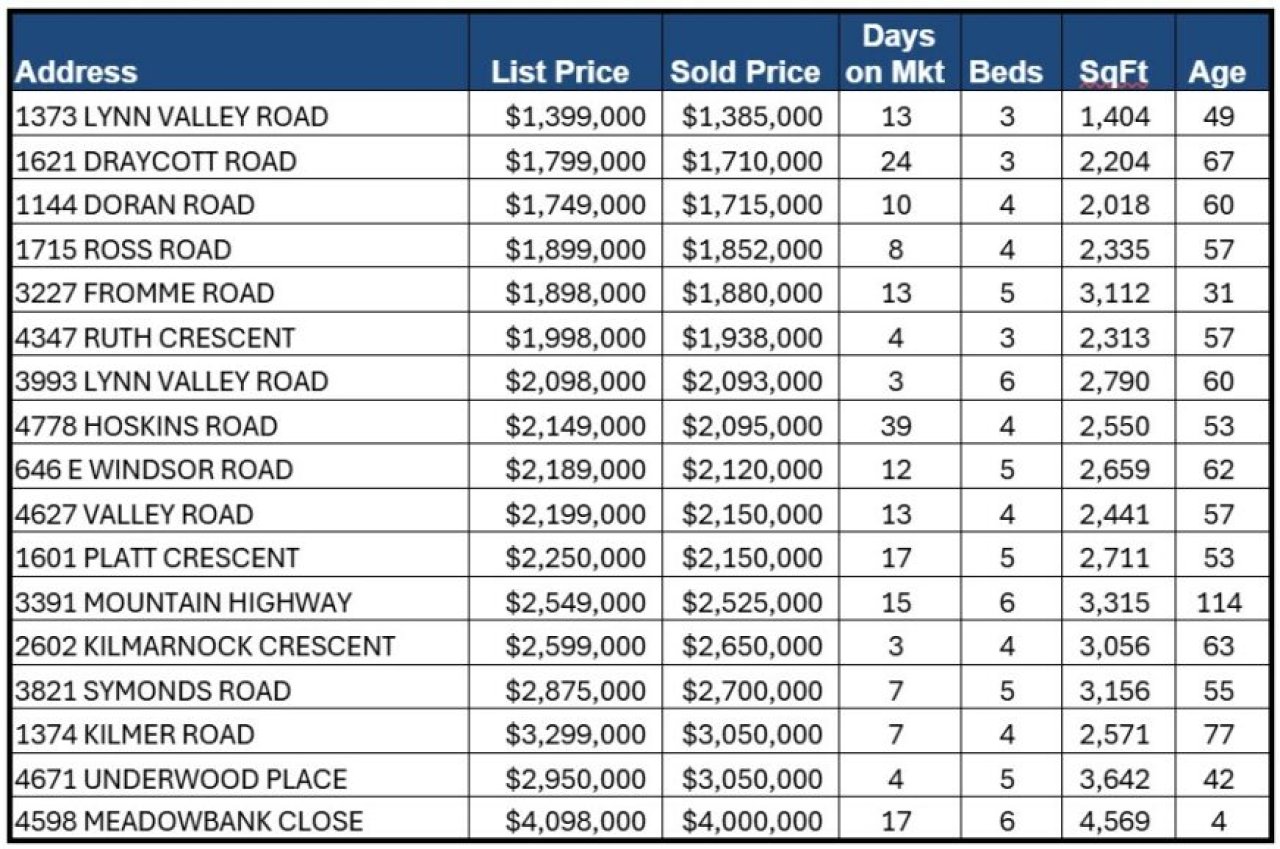Click the Age column header
Image resolution: width=1280 pixels, height=849 pixels.
tap(1217, 72)
